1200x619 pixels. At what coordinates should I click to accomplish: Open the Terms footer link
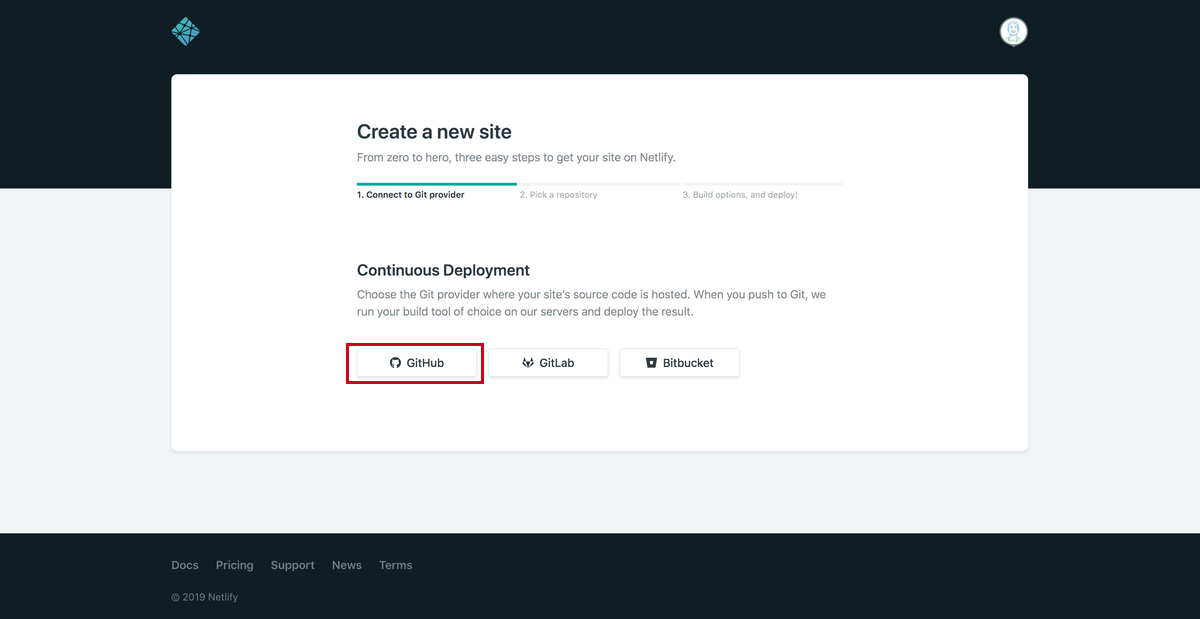click(x=396, y=565)
